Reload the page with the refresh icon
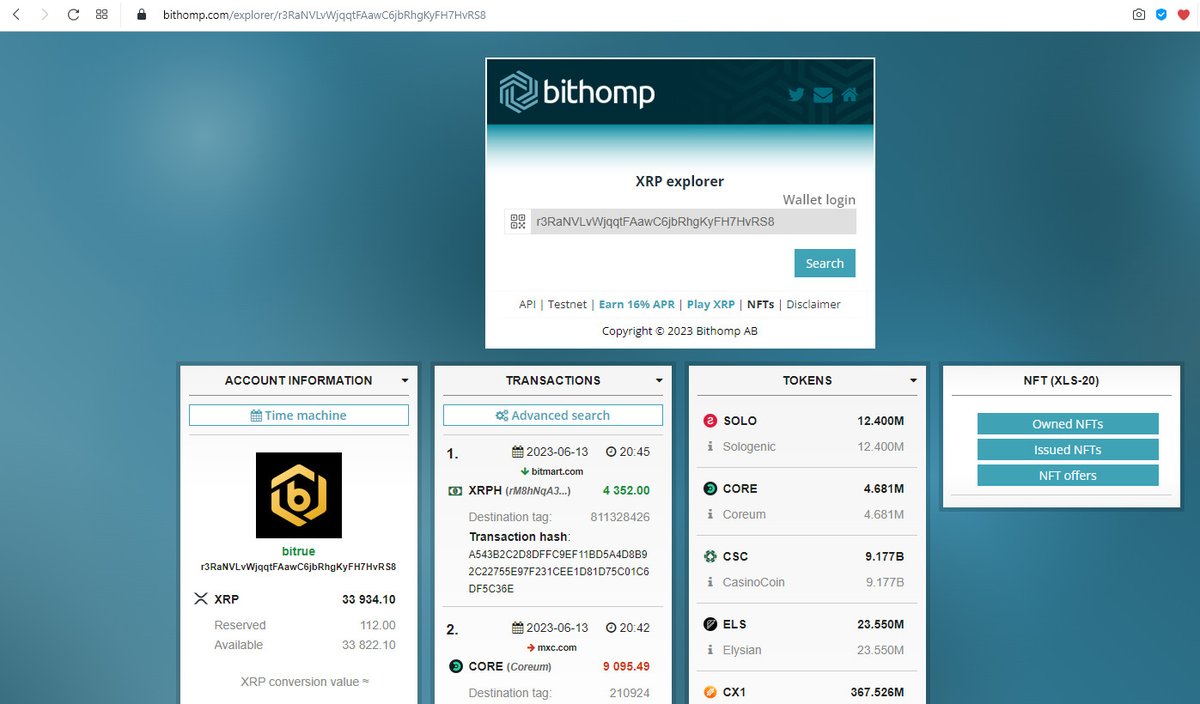This screenshot has height=704, width=1200. point(73,15)
